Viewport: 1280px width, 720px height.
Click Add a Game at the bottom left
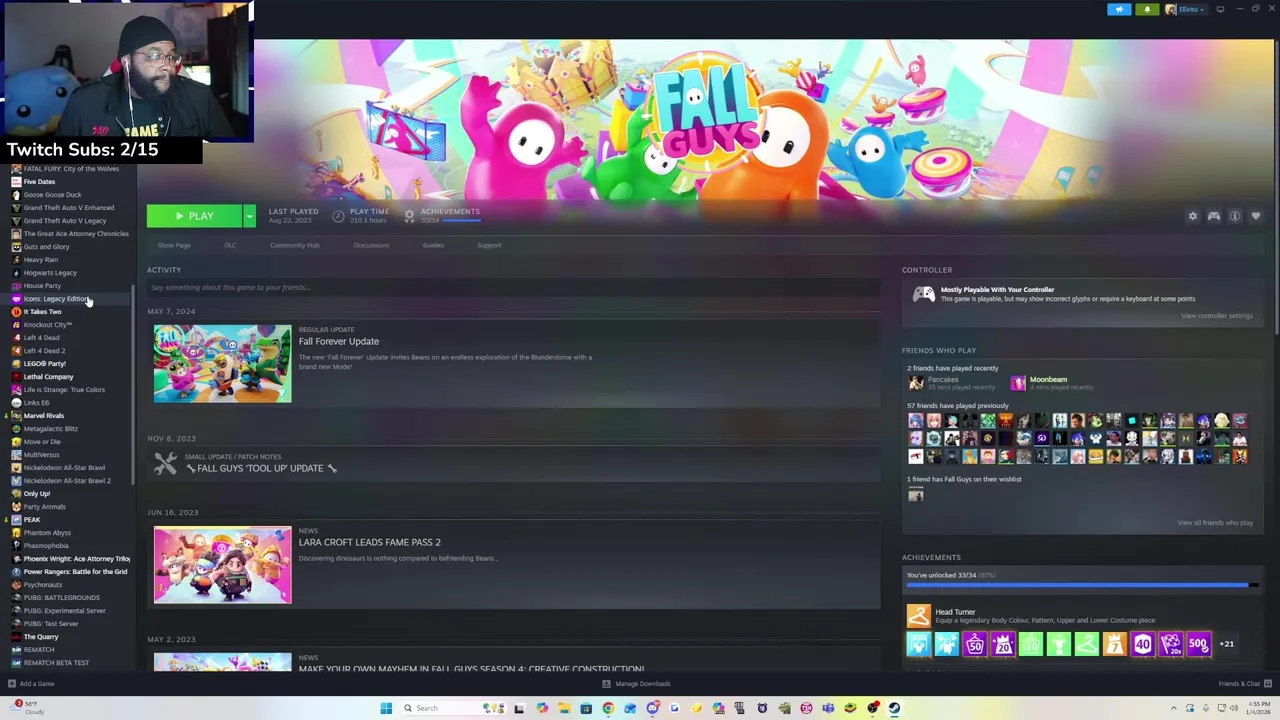(31, 684)
